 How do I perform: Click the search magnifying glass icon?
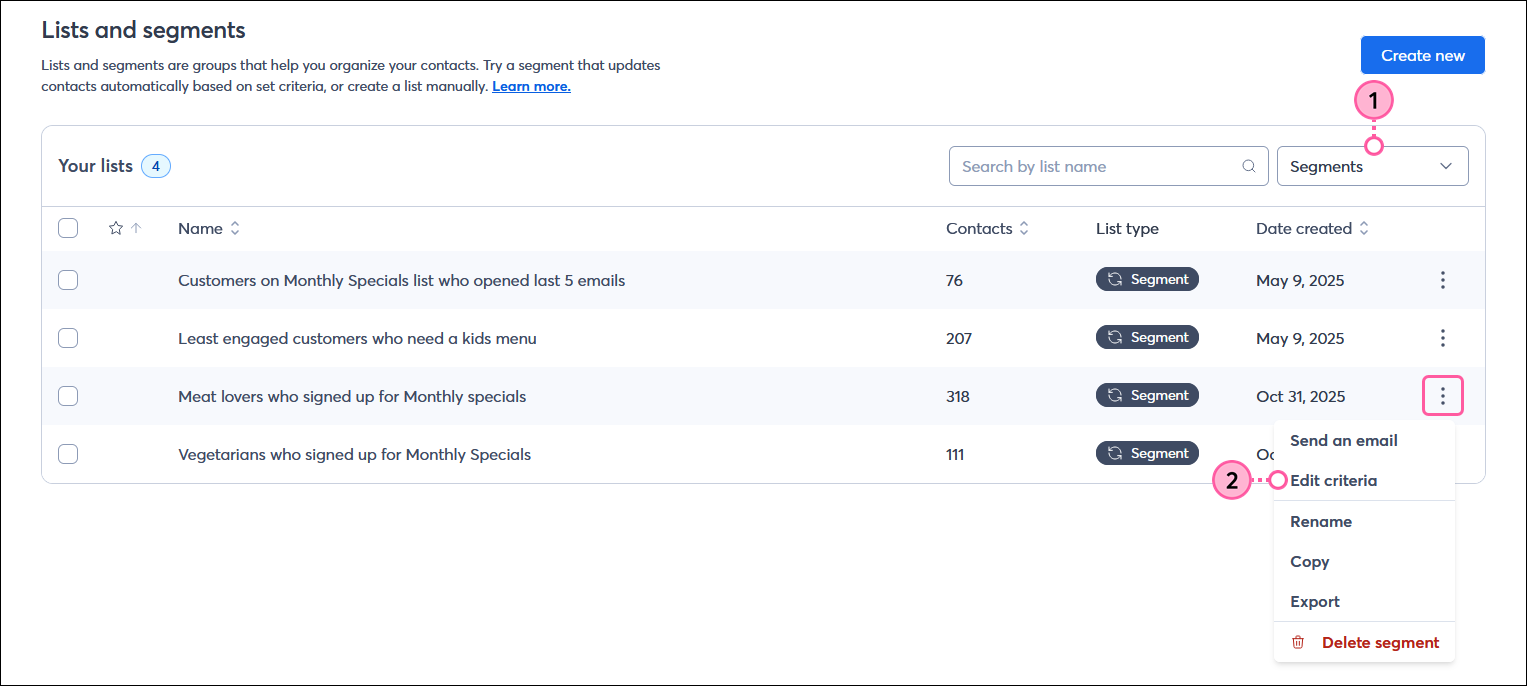click(x=1248, y=165)
